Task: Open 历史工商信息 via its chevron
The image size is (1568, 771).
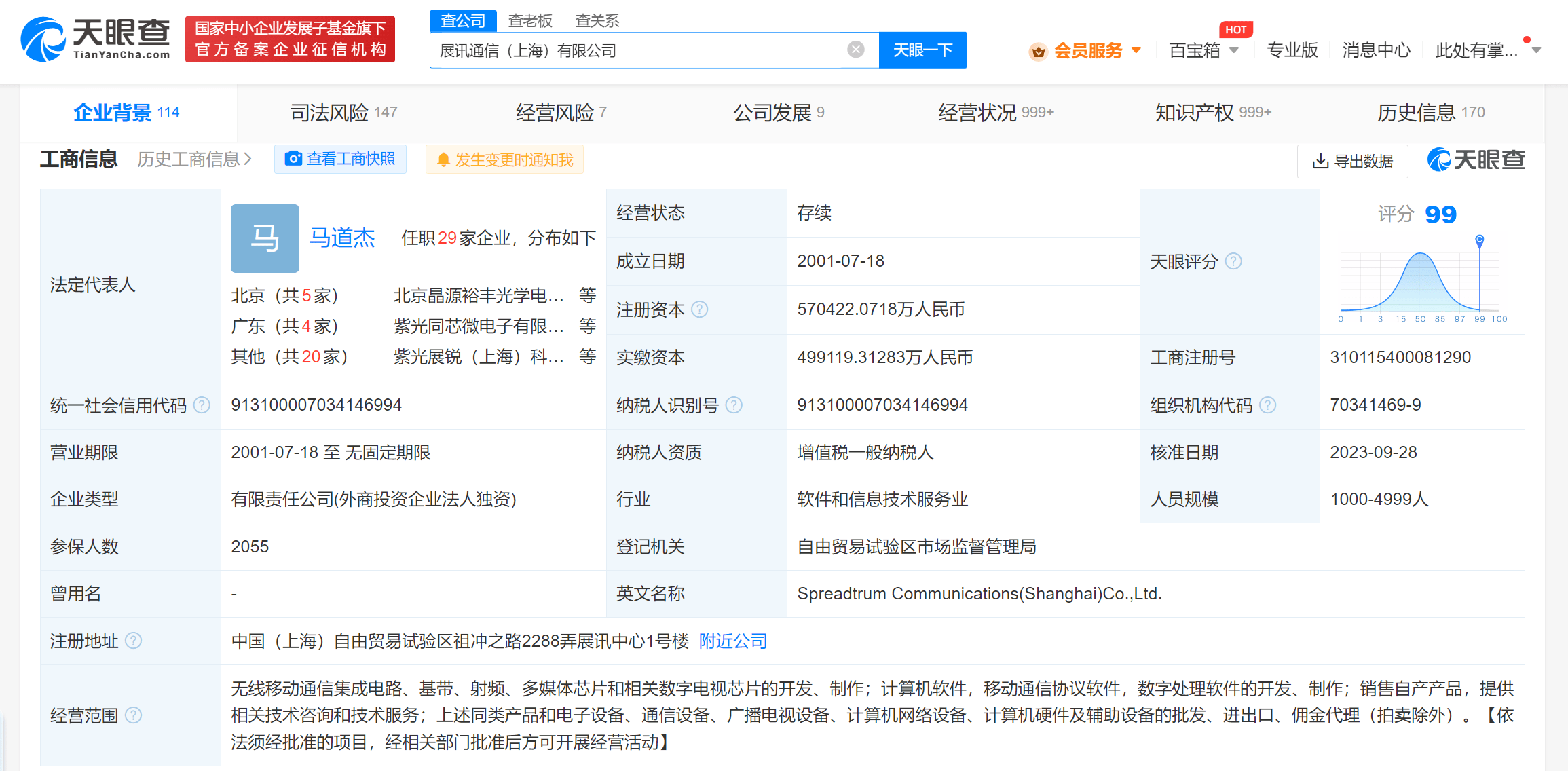Action: 248,159
